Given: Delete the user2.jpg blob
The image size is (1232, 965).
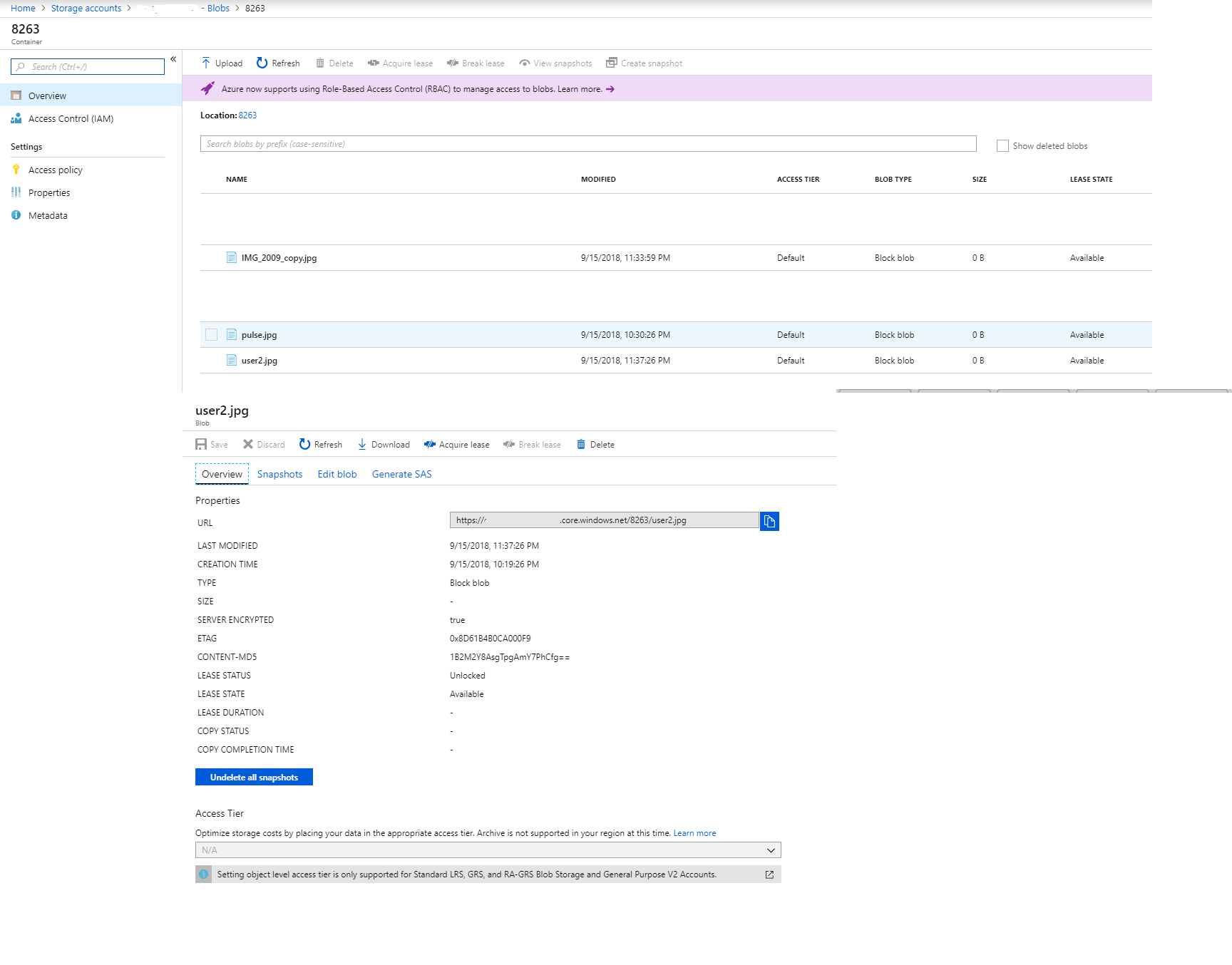Looking at the screenshot, I should tap(595, 444).
